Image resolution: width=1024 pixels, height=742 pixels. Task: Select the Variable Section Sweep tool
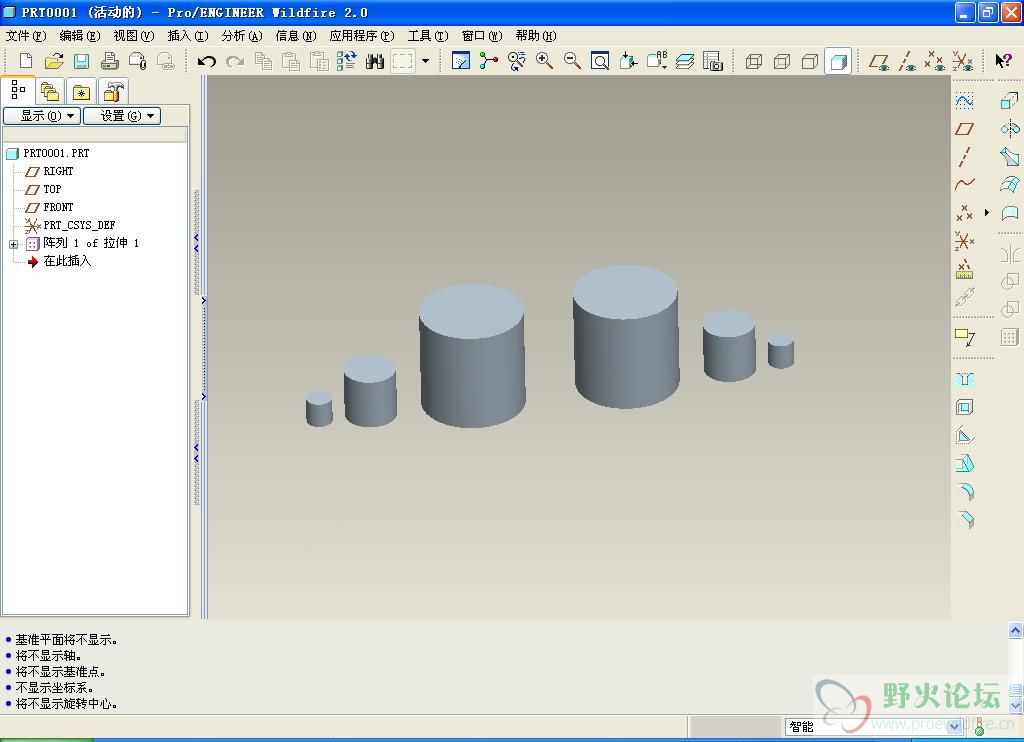pos(1010,157)
